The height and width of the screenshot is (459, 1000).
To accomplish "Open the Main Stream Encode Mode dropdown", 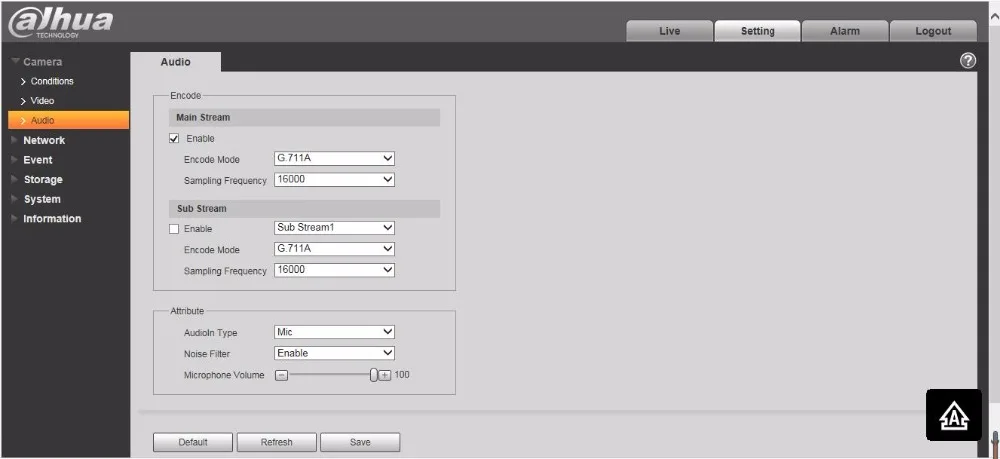I will (334, 159).
